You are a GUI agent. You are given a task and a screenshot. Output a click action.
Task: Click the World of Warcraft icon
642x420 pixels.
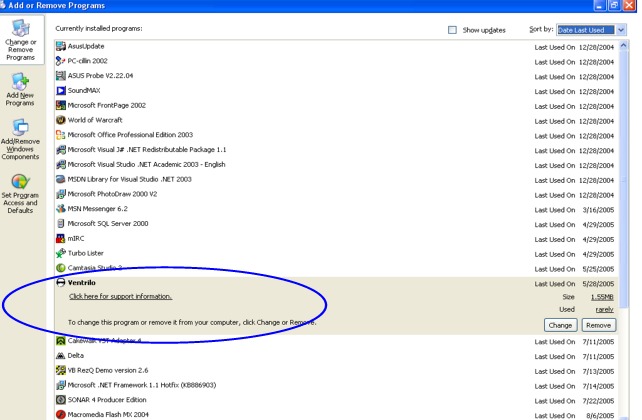click(x=61, y=120)
